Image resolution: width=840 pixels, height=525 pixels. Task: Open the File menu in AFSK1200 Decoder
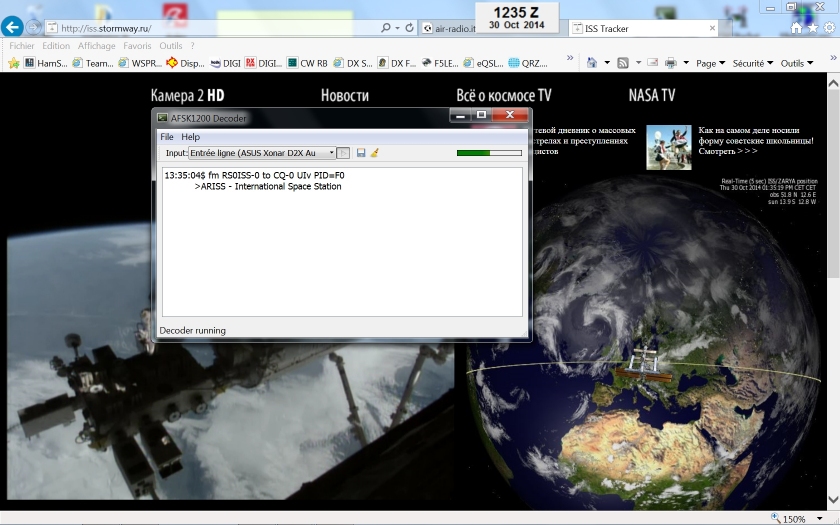(167, 137)
